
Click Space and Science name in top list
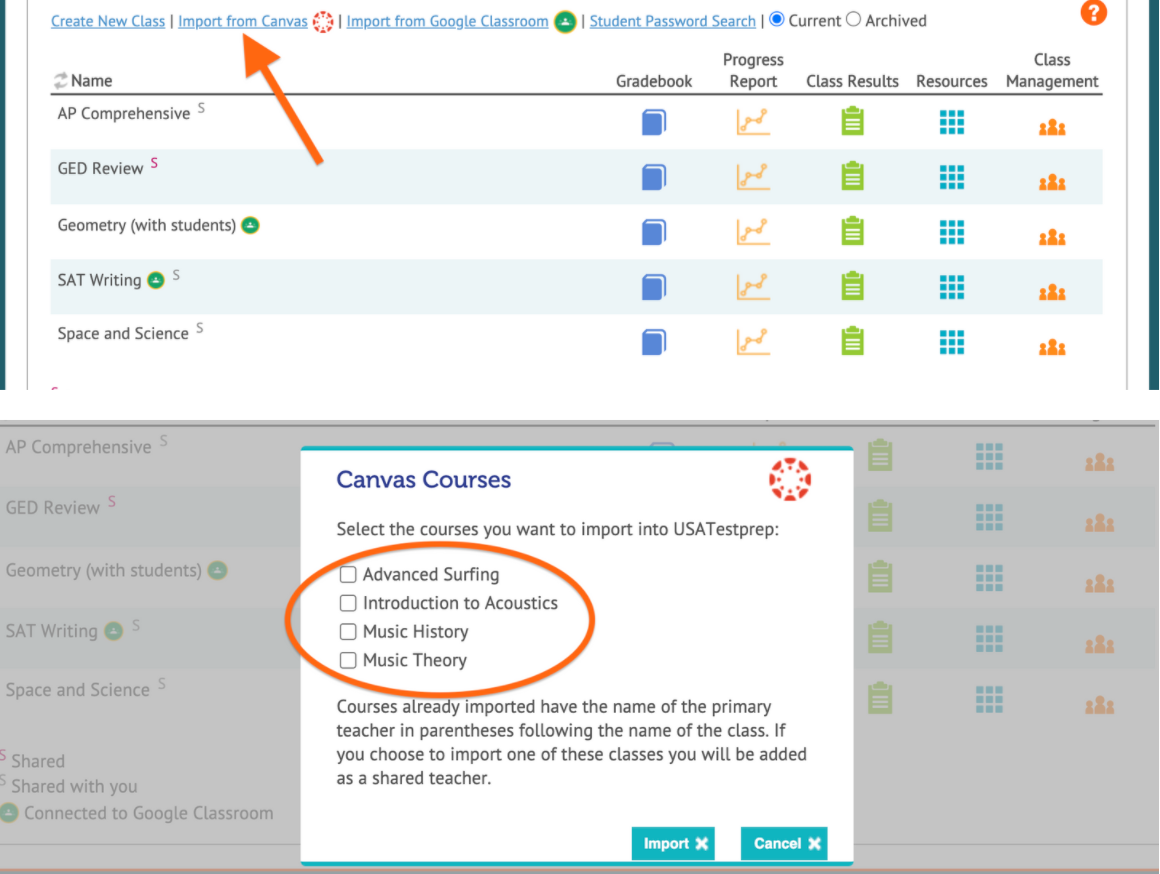(123, 334)
